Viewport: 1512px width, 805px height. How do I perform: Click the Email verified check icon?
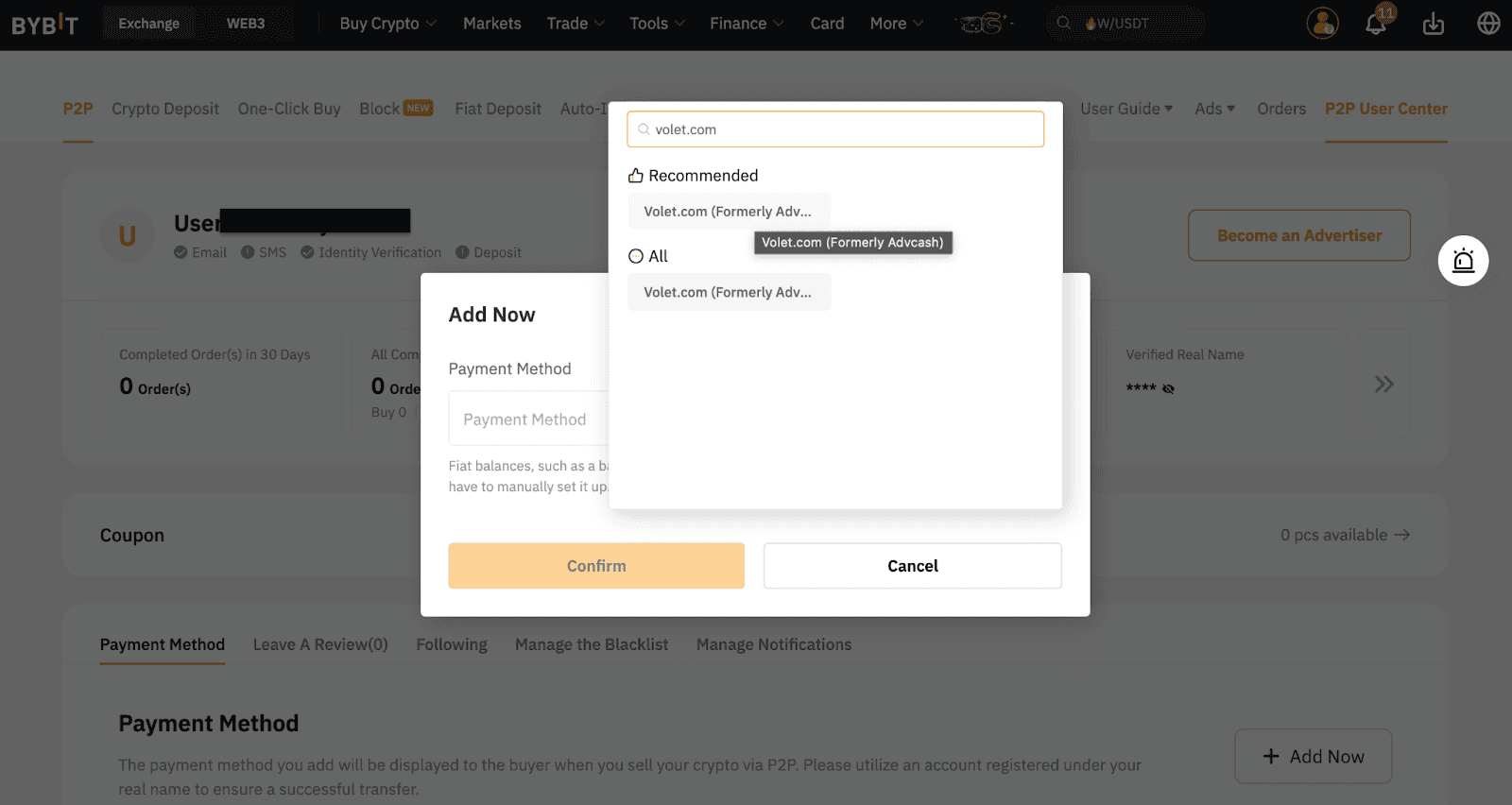click(x=180, y=252)
